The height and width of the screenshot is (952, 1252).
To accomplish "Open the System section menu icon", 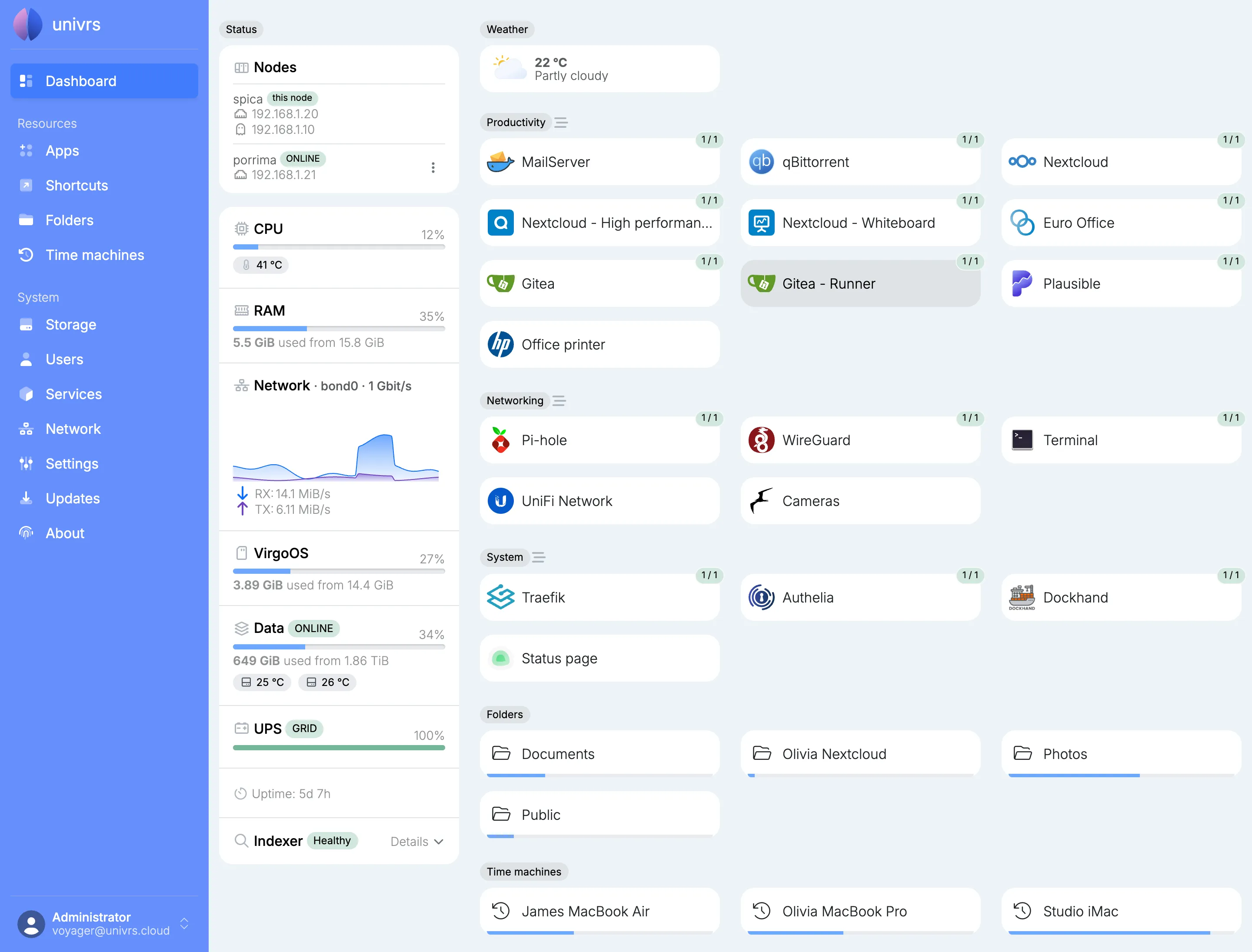I will [x=539, y=557].
